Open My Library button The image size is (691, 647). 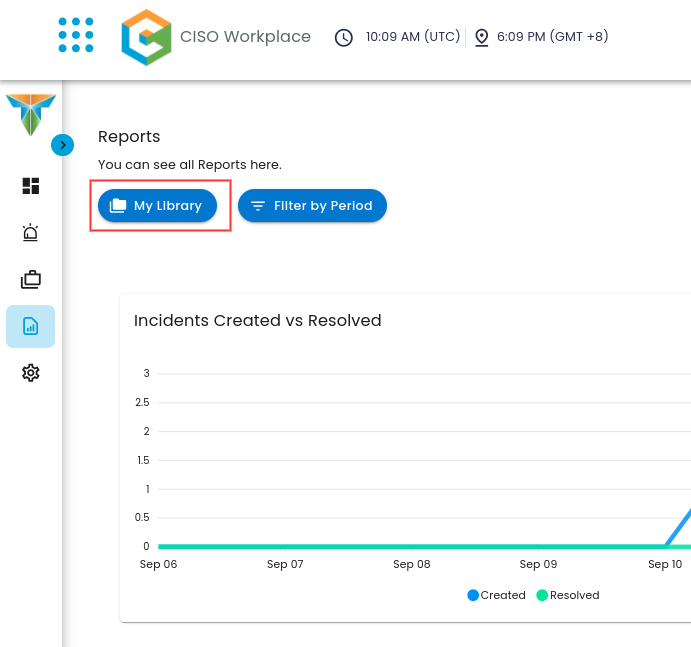(x=157, y=205)
